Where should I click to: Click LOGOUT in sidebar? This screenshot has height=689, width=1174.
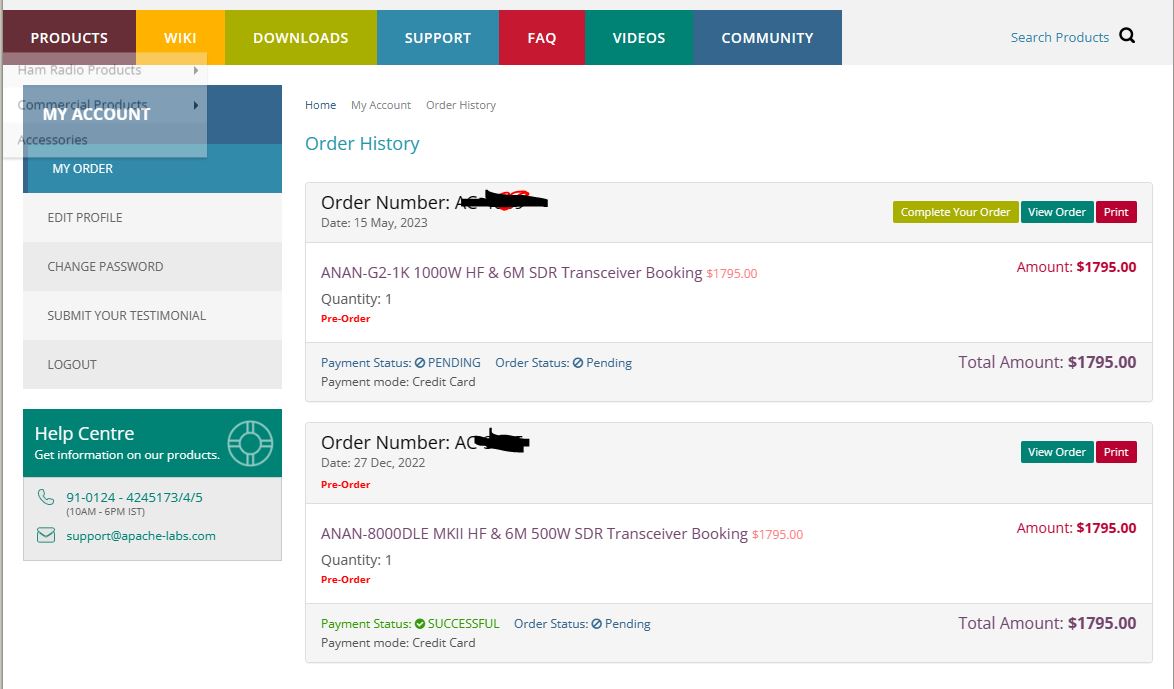153,365
